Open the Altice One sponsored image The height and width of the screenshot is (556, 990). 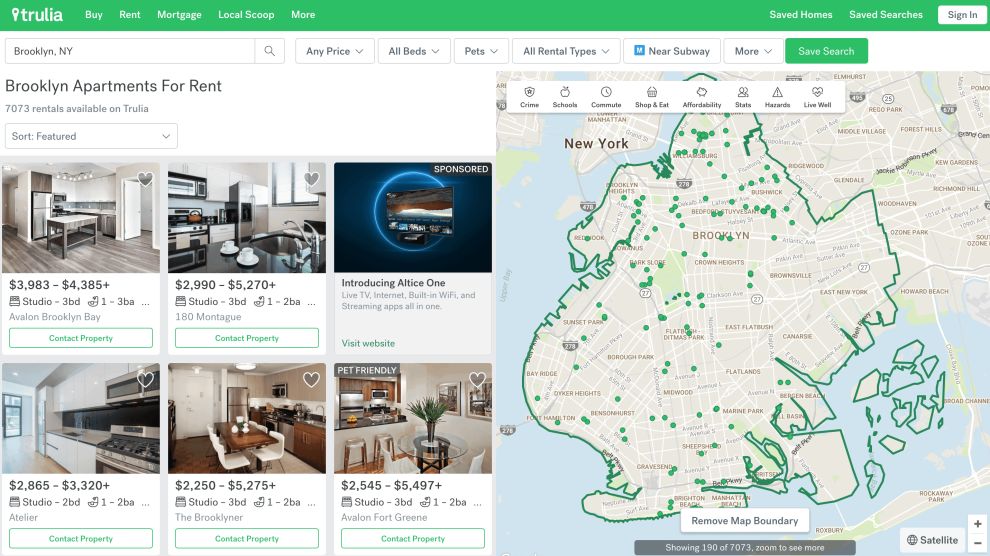point(413,218)
